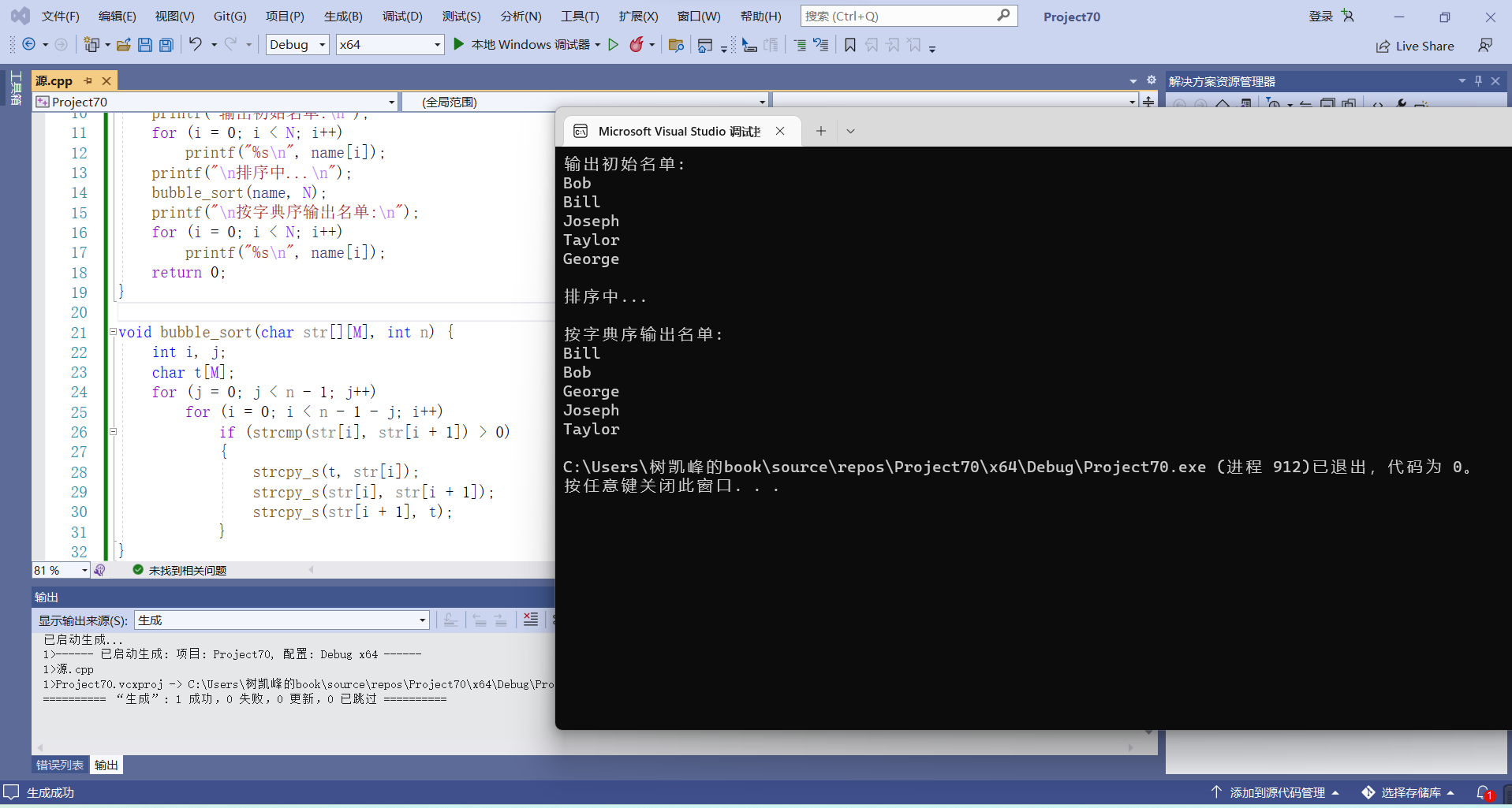
Task: Open the 文件(F) menu
Action: pos(61,16)
